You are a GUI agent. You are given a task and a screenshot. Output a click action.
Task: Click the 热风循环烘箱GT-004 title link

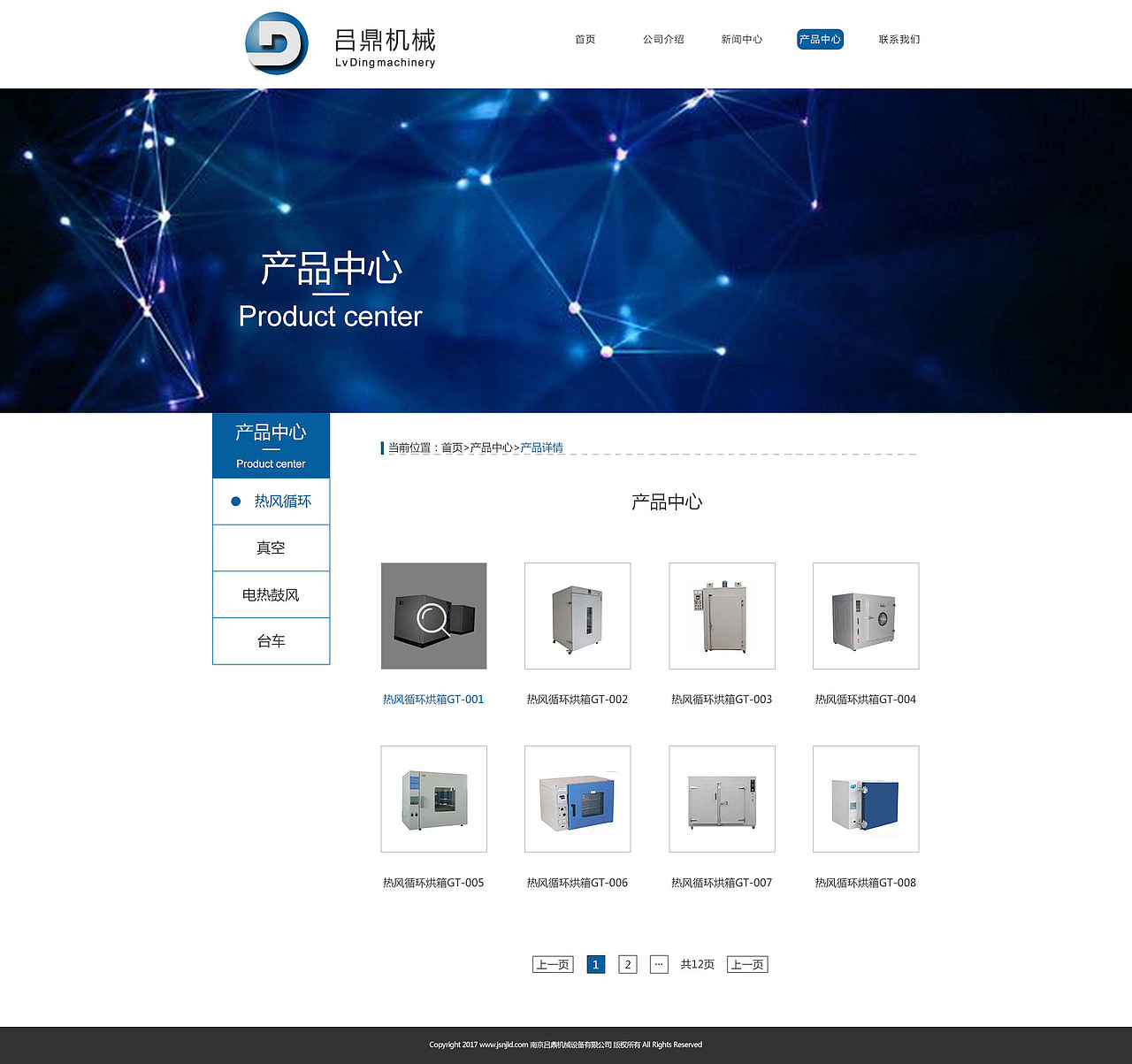(x=866, y=700)
